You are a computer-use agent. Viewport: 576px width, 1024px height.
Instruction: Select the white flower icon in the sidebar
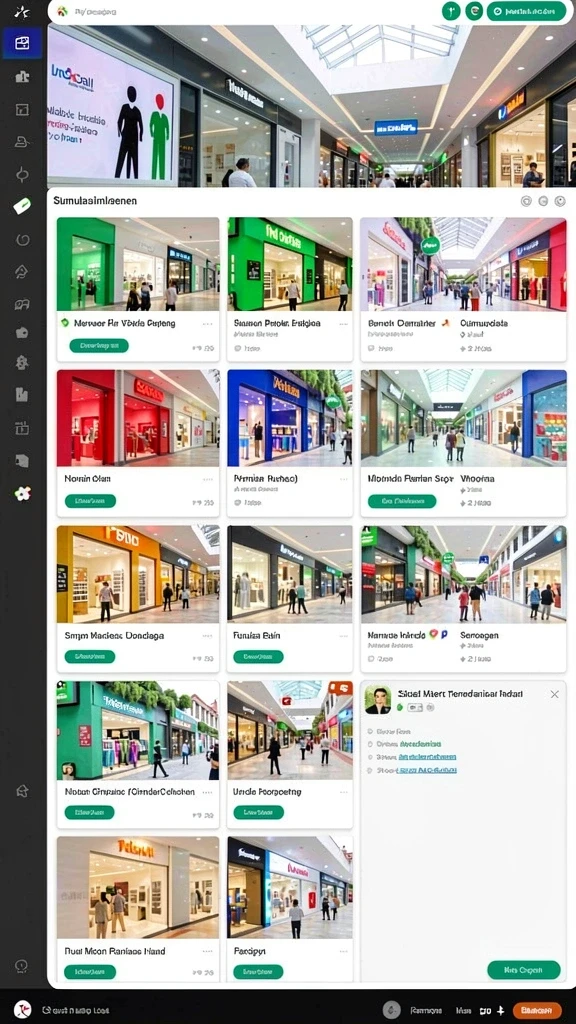pyautogui.click(x=22, y=493)
